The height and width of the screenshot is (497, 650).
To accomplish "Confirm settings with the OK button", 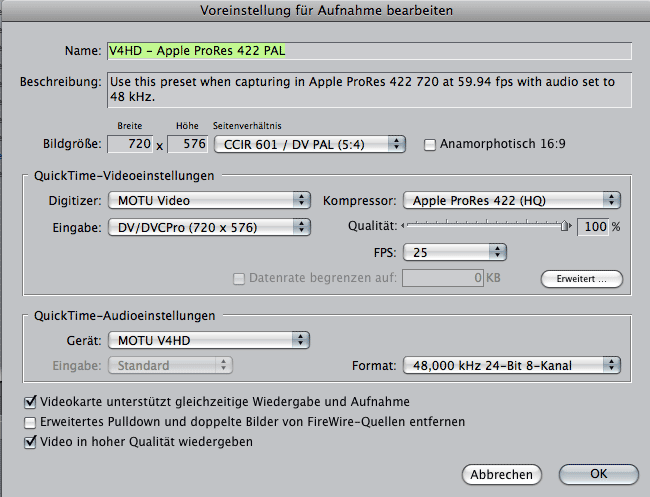I will click(x=598, y=474).
